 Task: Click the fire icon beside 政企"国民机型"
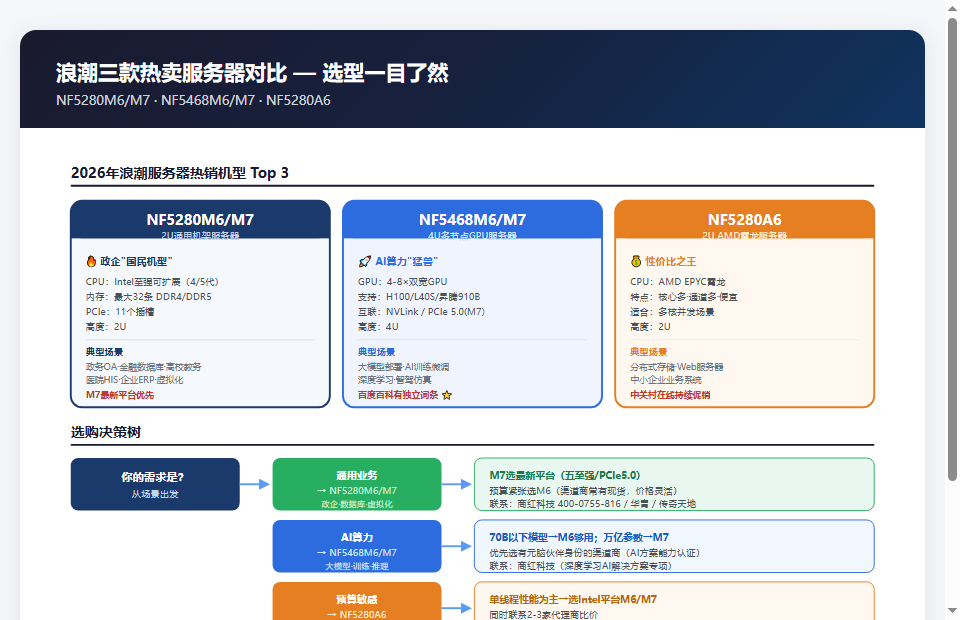click(91, 261)
